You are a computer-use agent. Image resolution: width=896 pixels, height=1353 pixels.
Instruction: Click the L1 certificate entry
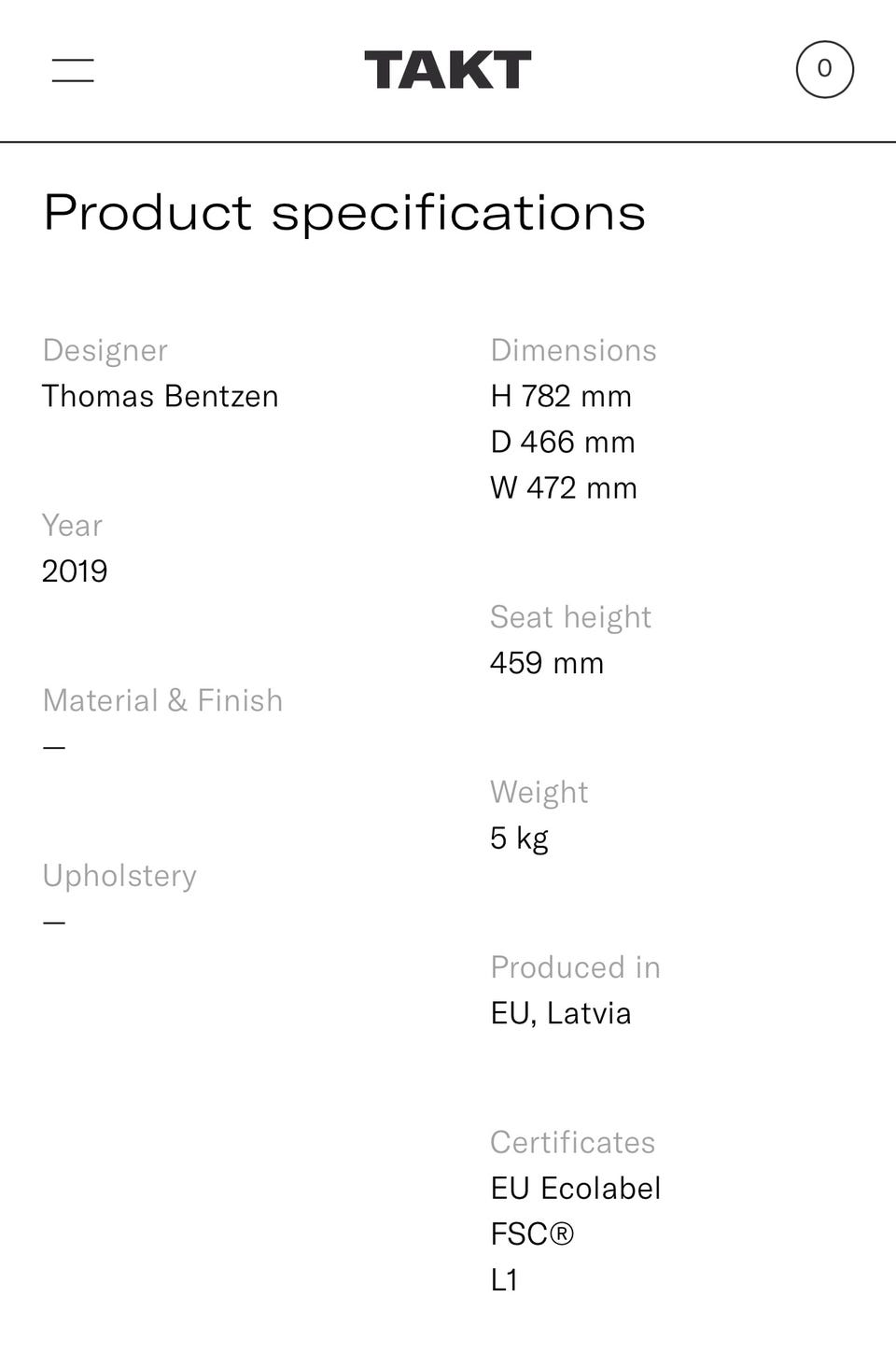(504, 1279)
